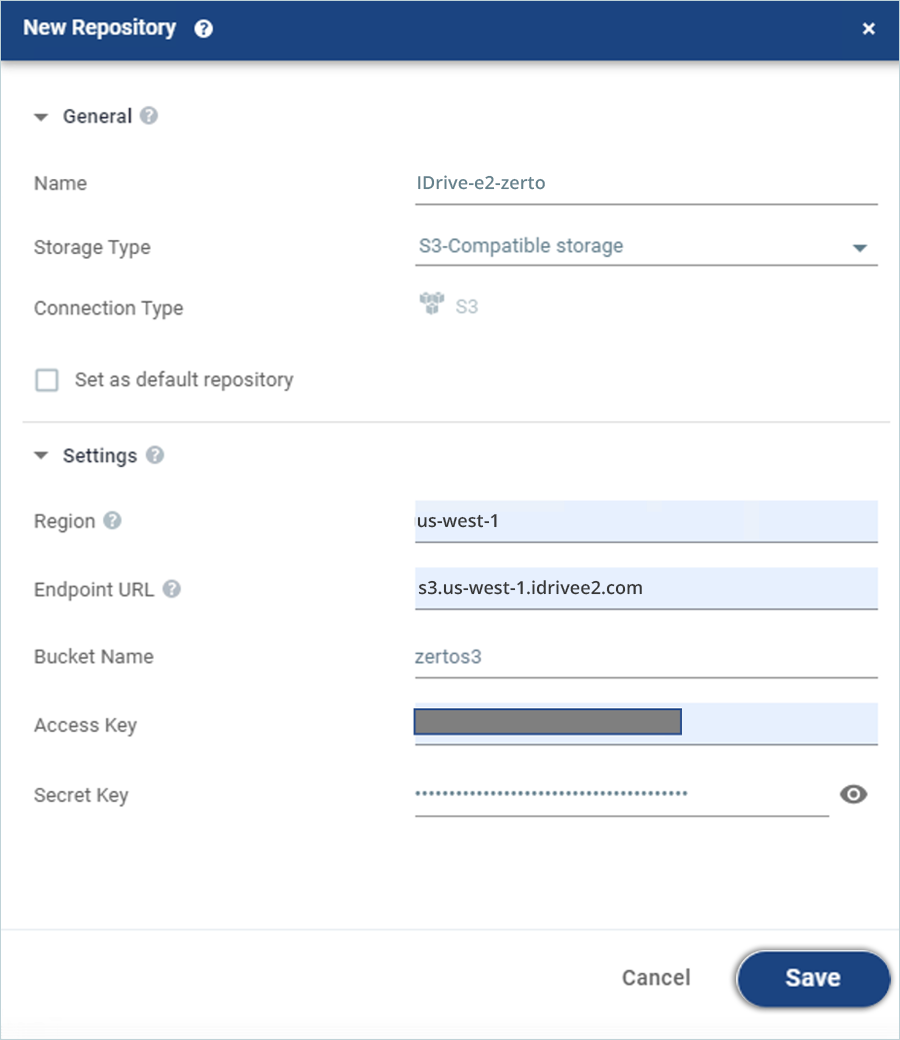Click into the Name input field
Screen dimensions: 900x1040
point(645,183)
